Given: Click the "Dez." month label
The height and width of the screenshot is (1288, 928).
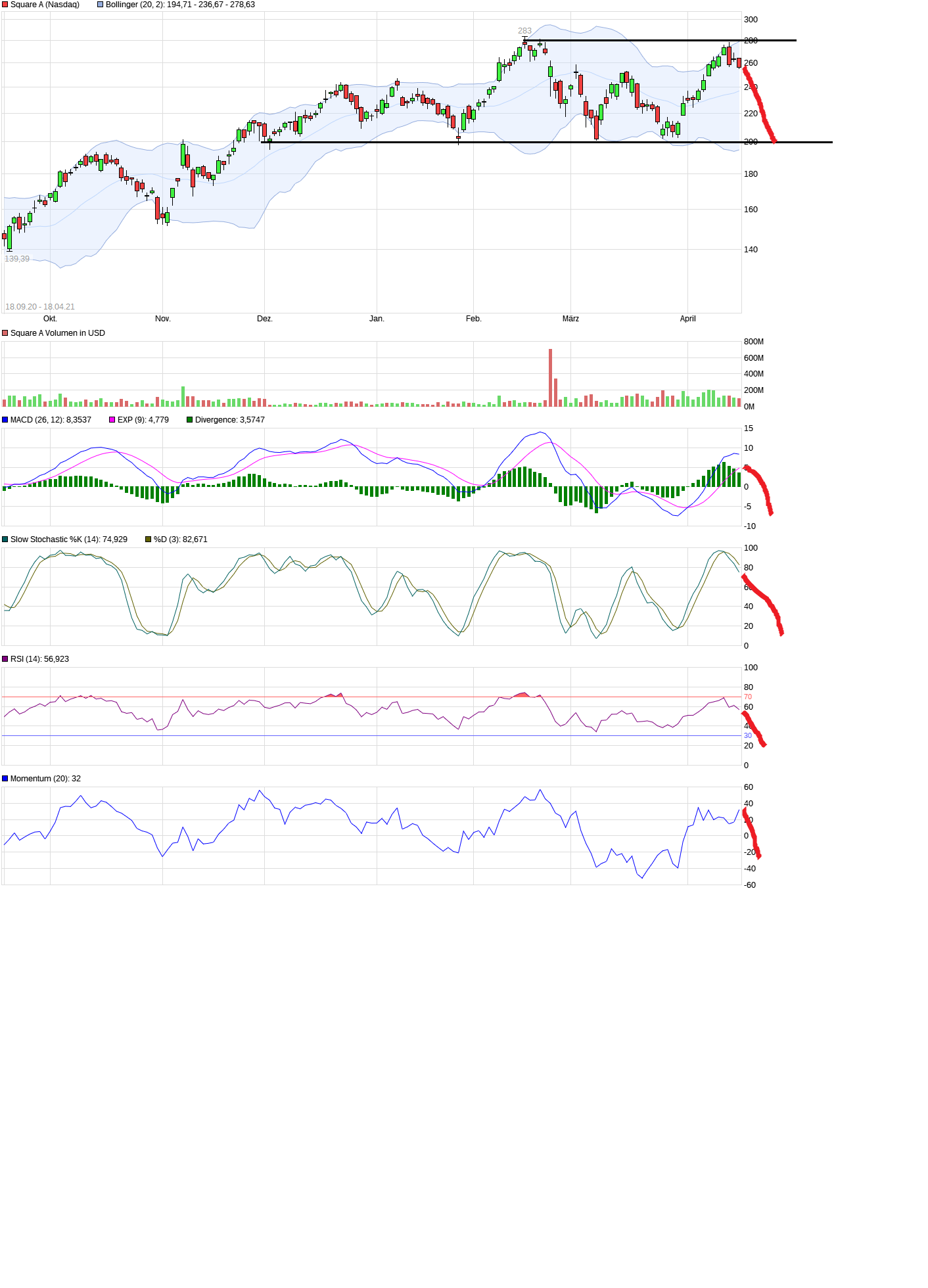Looking at the screenshot, I should coord(265,319).
